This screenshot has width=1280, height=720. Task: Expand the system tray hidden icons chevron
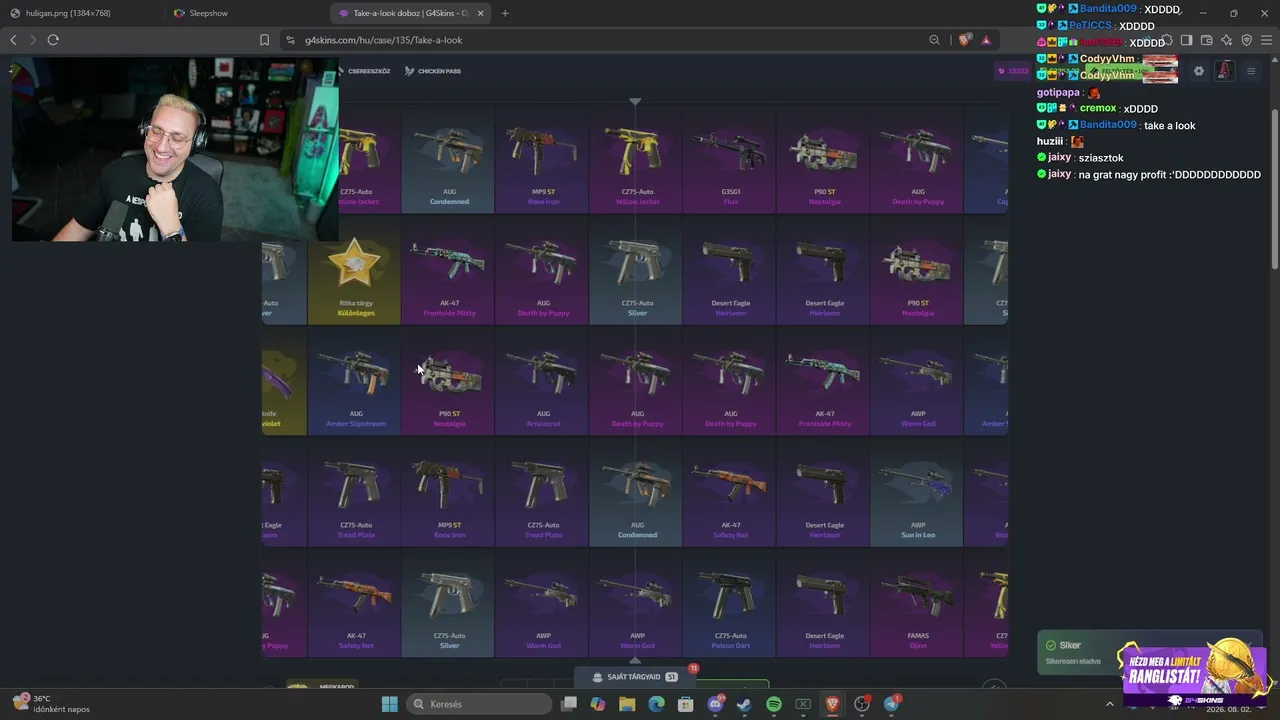pos(1109,704)
